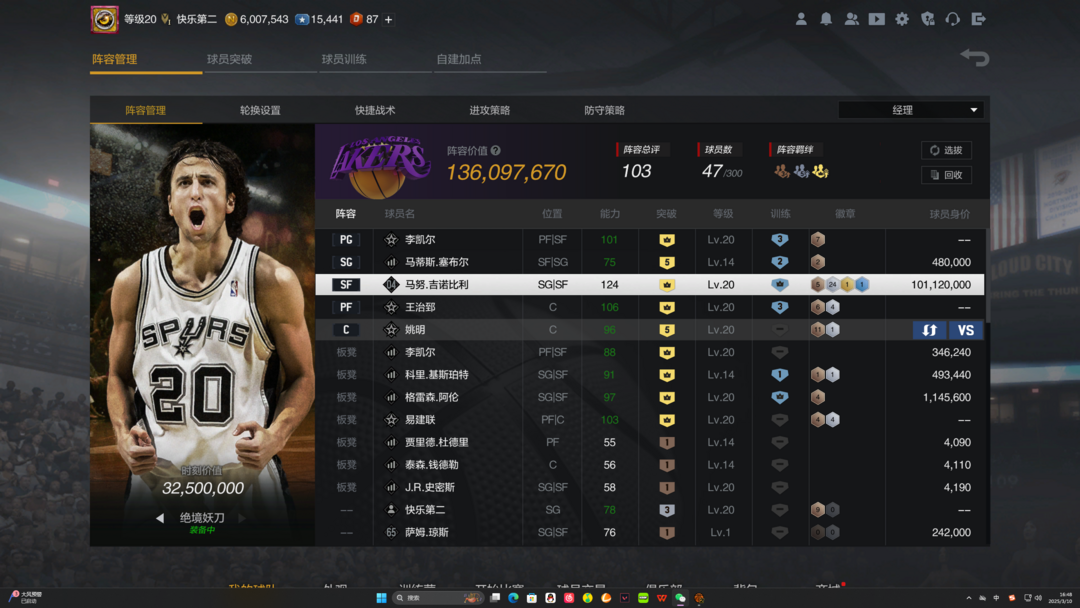This screenshot has width=1080, height=608.
Task: Click the 选拔 button
Action: [946, 150]
